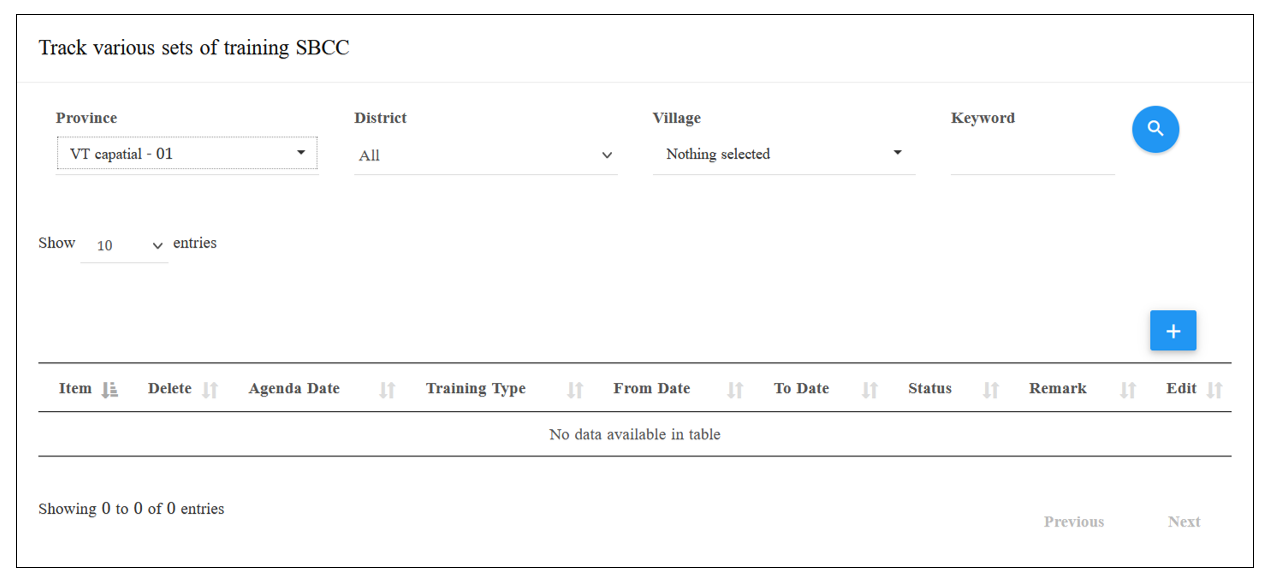The height and width of the screenshot is (579, 1268).
Task: Click the blue plus add button
Action: pyautogui.click(x=1173, y=331)
